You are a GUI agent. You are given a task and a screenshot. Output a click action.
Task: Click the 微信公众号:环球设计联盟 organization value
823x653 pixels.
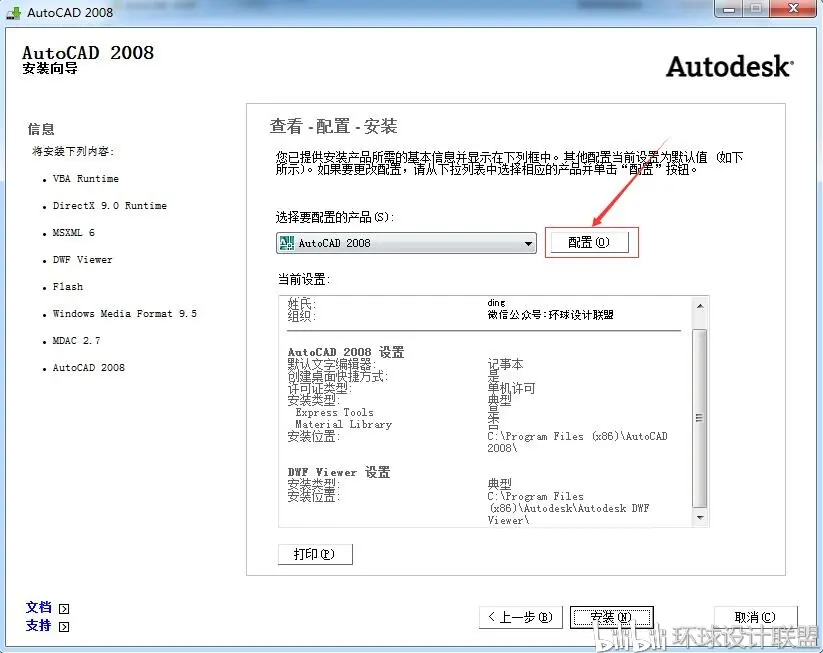click(x=551, y=315)
